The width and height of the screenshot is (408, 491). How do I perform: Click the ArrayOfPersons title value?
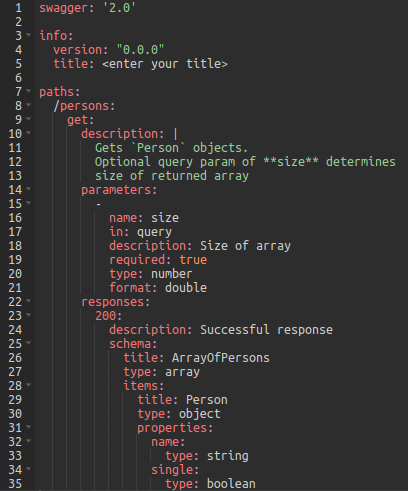tap(221, 358)
